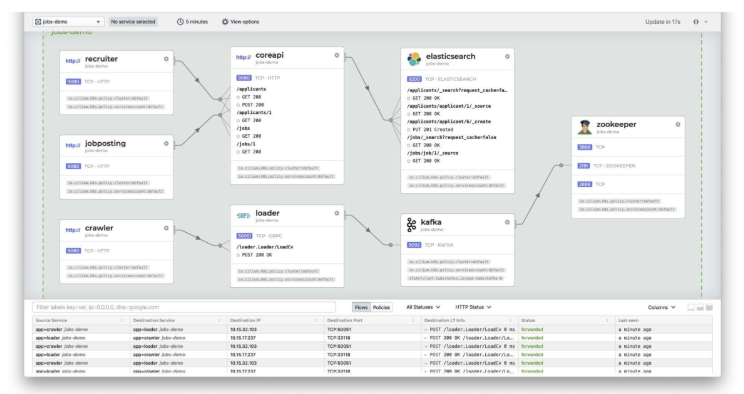Click the 9080 port badge on coreapi
This screenshot has height=394, width=744.
[244, 78]
